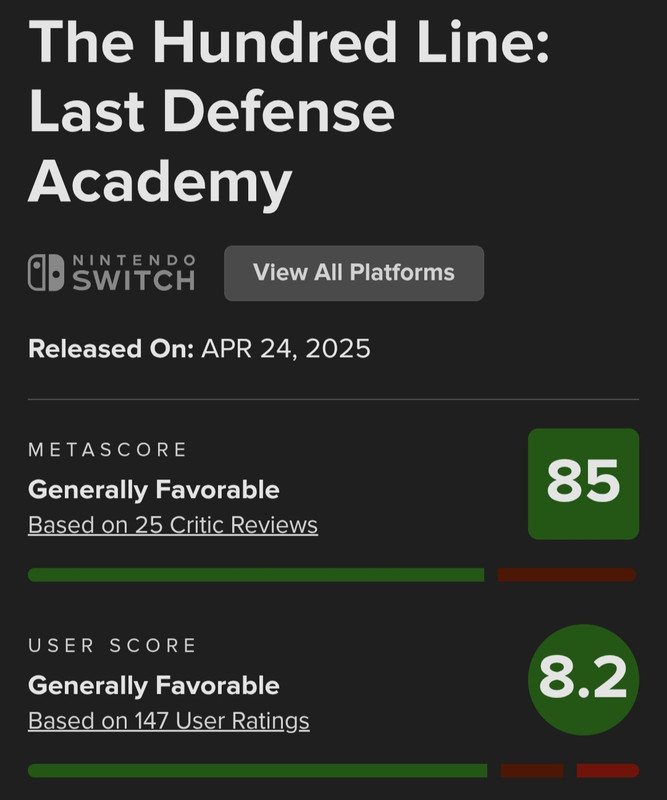Screen dimensions: 667x800
Task: Click the Released On date text
Action: 199,349
